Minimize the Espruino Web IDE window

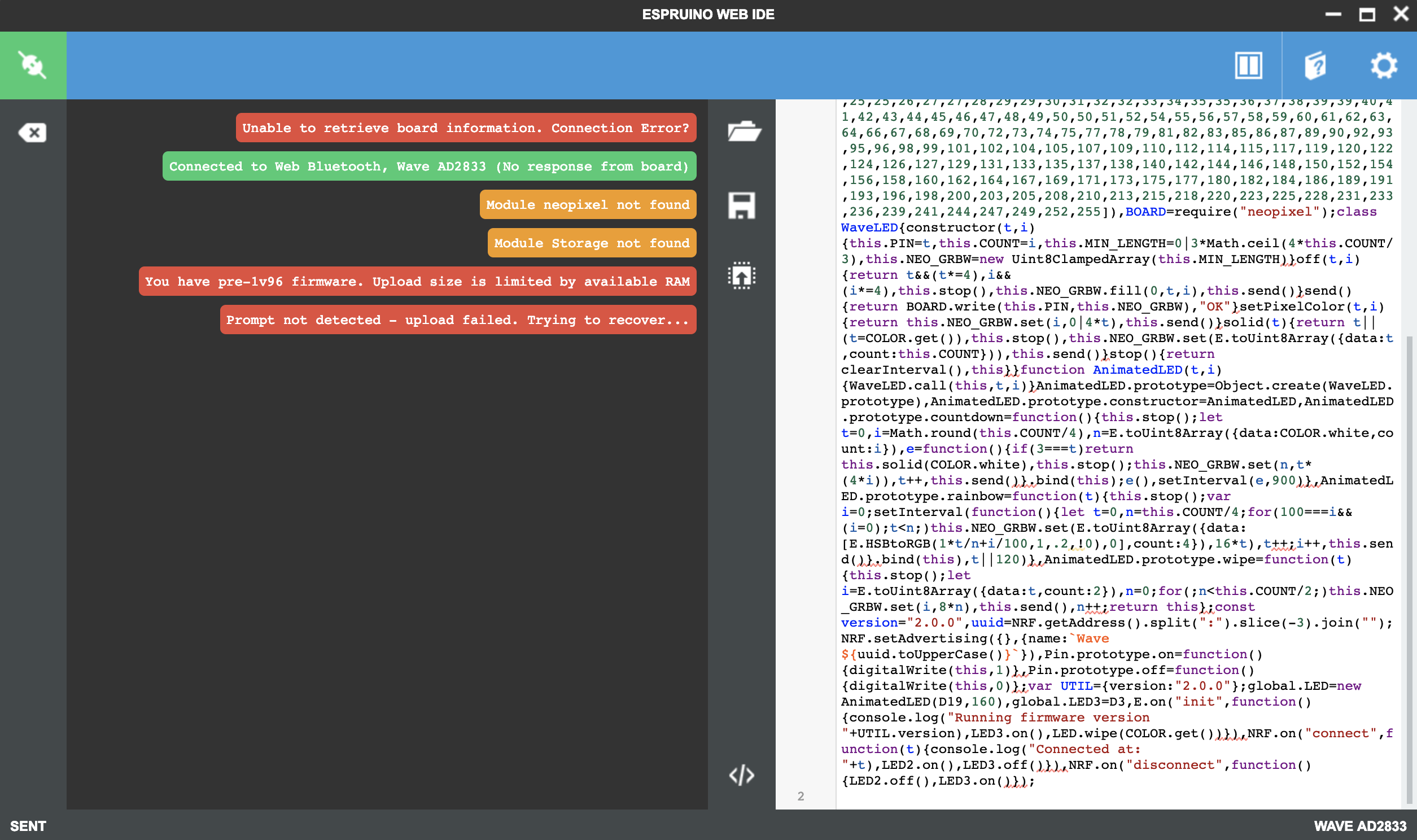(1333, 14)
